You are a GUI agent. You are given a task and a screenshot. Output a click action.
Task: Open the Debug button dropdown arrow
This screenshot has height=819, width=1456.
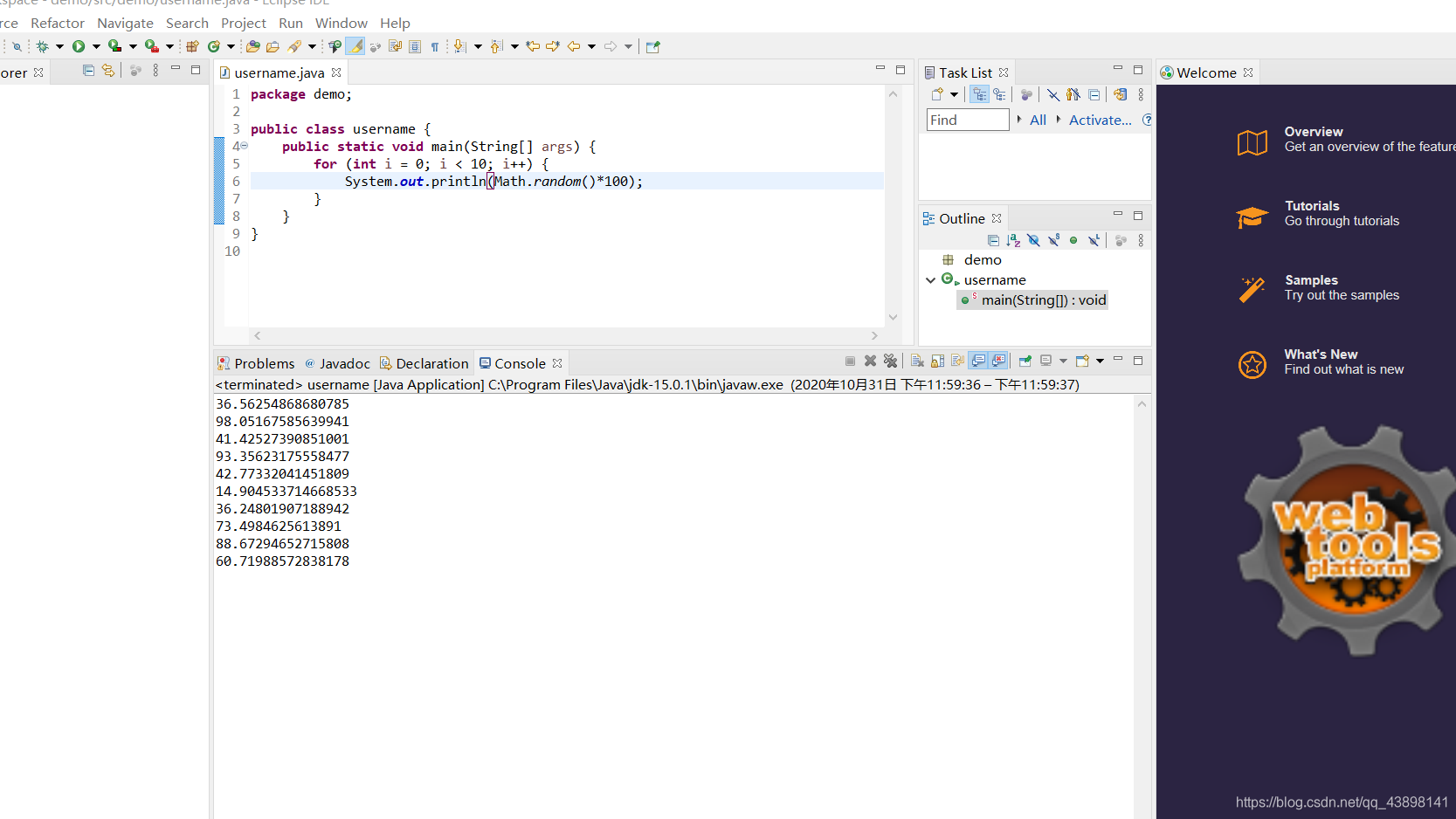click(59, 46)
